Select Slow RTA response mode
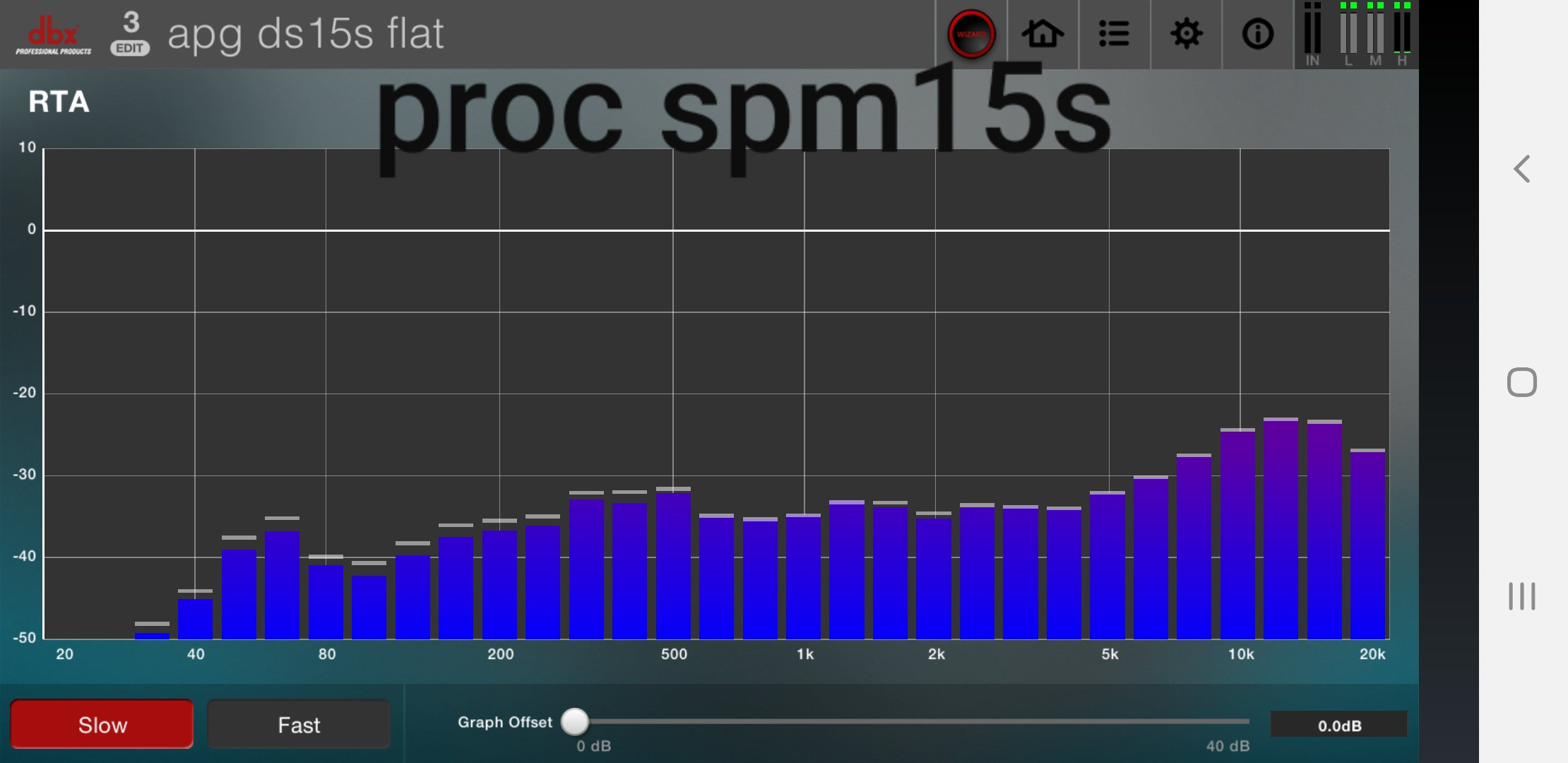This screenshot has height=763, width=1568. click(102, 724)
